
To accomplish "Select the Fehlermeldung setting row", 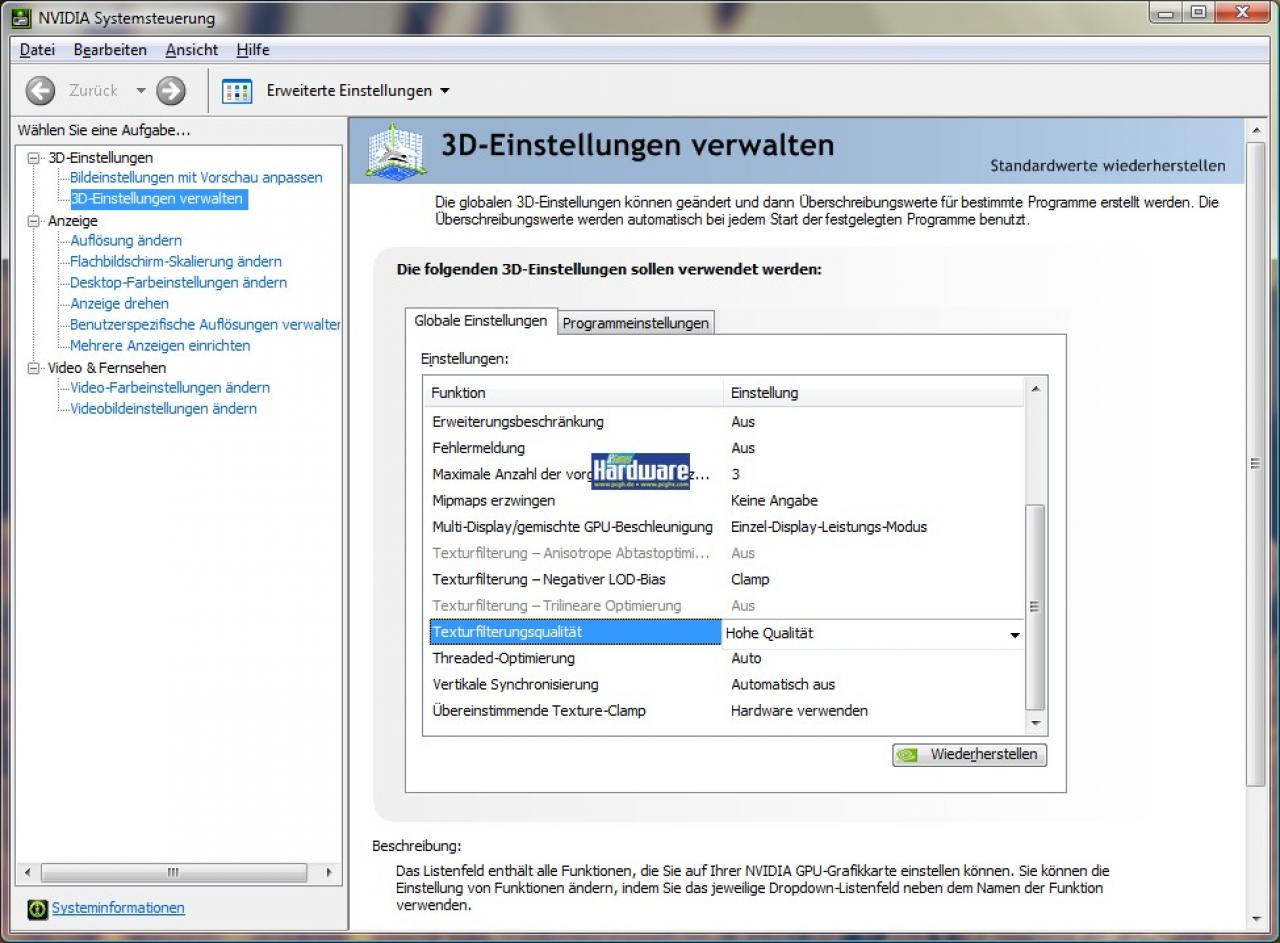I will click(x=725, y=448).
